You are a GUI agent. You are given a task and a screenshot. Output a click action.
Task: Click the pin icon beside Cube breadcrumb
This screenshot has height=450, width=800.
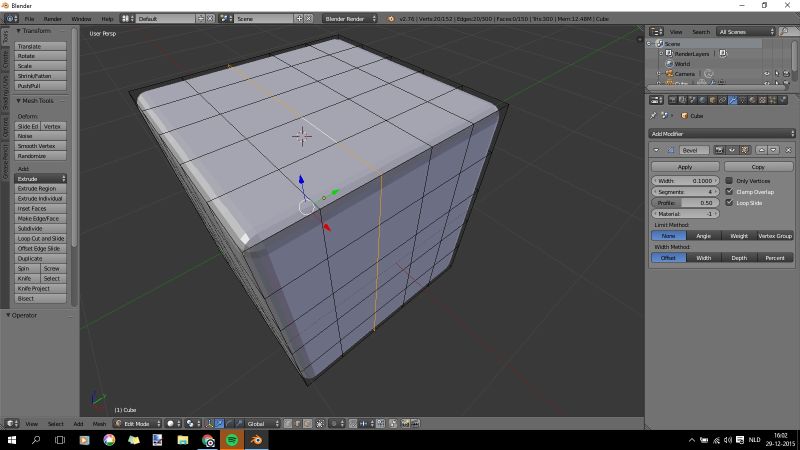pyautogui.click(x=653, y=116)
